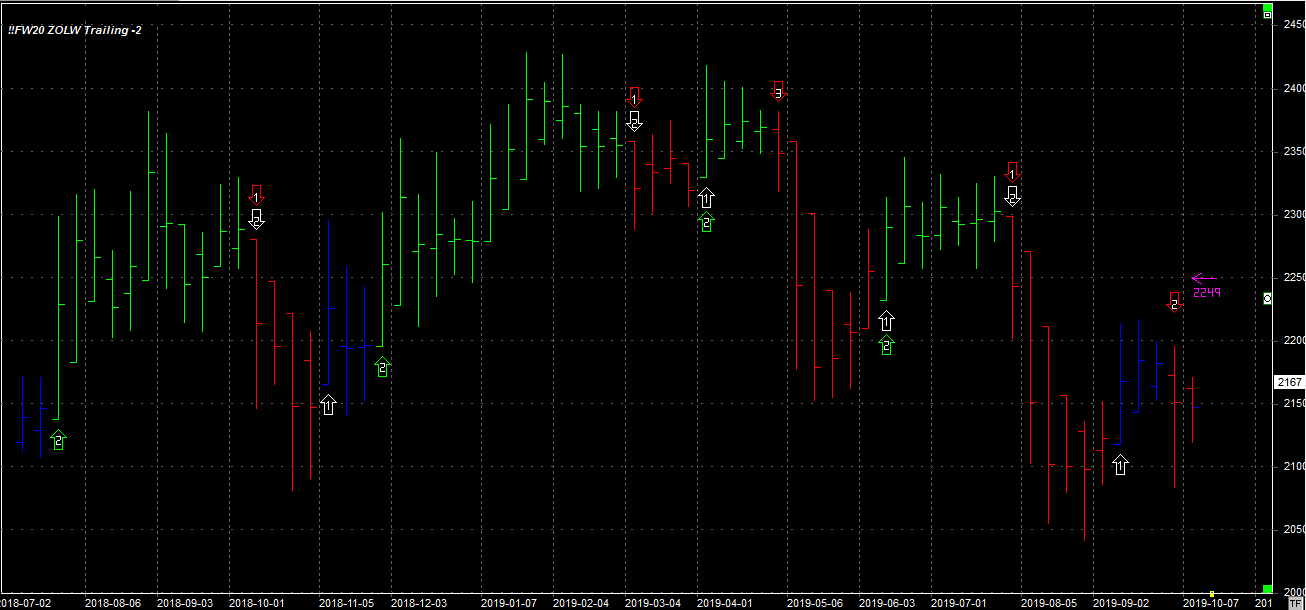The width and height of the screenshot is (1306, 610).
Task: Click the red arrow marked 3
Action: pyautogui.click(x=778, y=90)
